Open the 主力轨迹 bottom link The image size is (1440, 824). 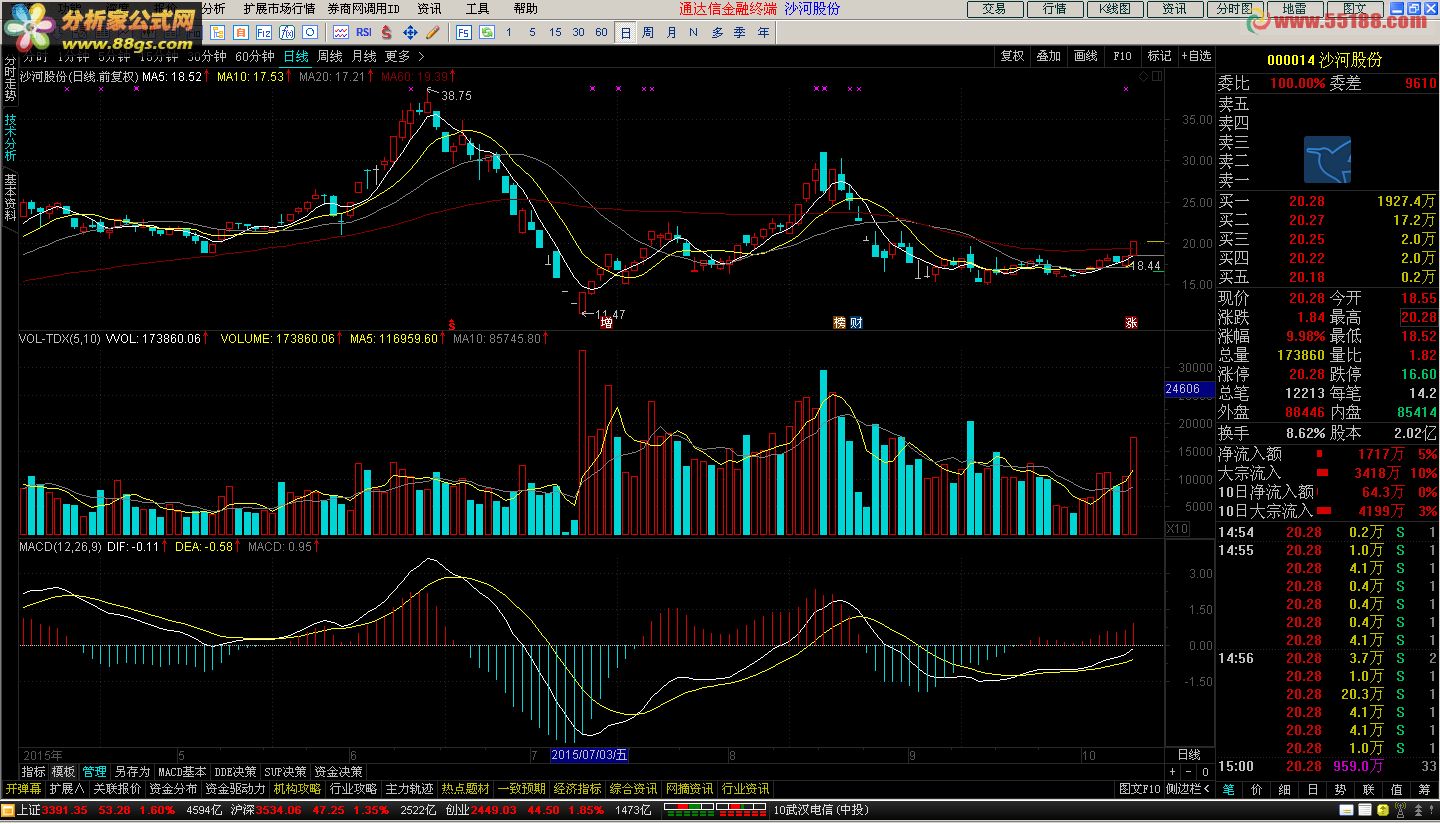(410, 789)
